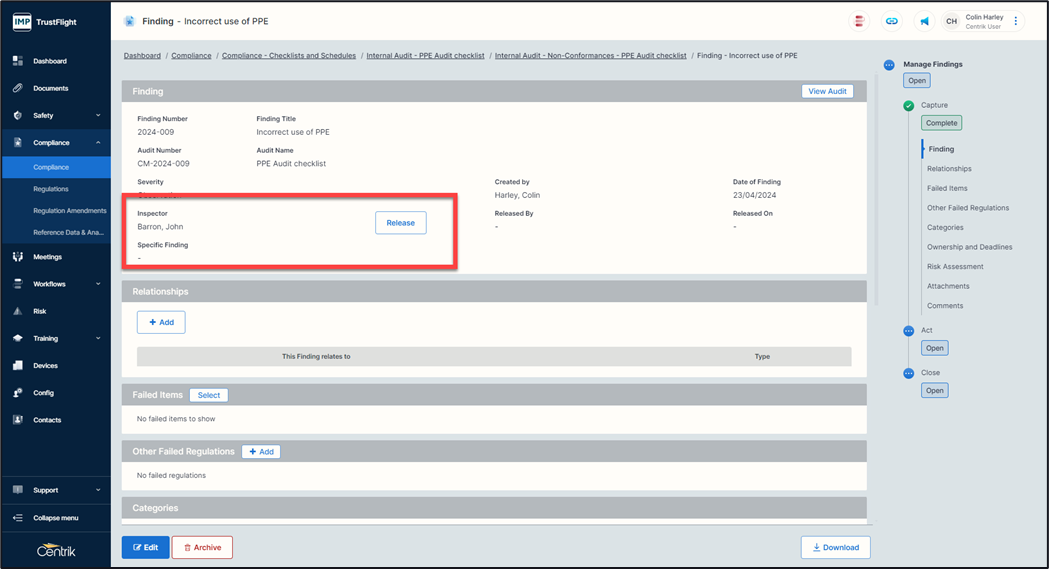Image resolution: width=1049 pixels, height=569 pixels.
Task: Click the Compliance breadcrumb link
Action: [191, 56]
